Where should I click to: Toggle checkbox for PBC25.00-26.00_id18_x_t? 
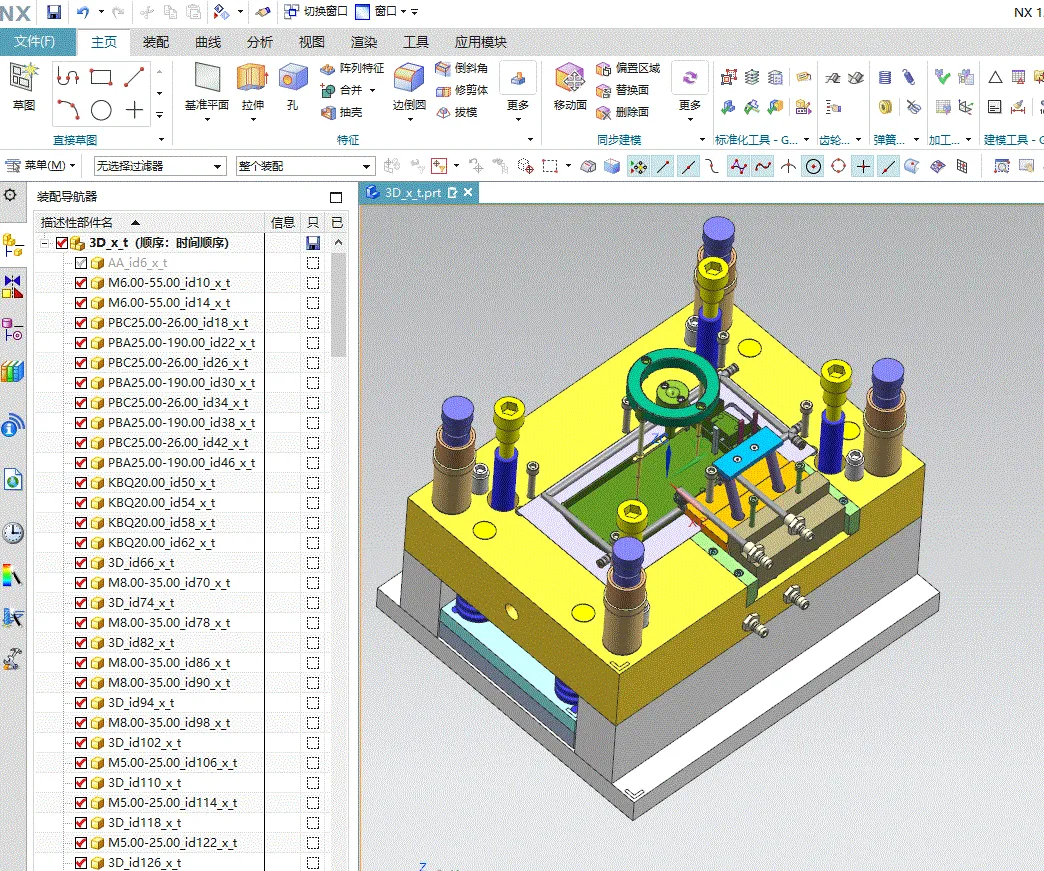[x=81, y=323]
